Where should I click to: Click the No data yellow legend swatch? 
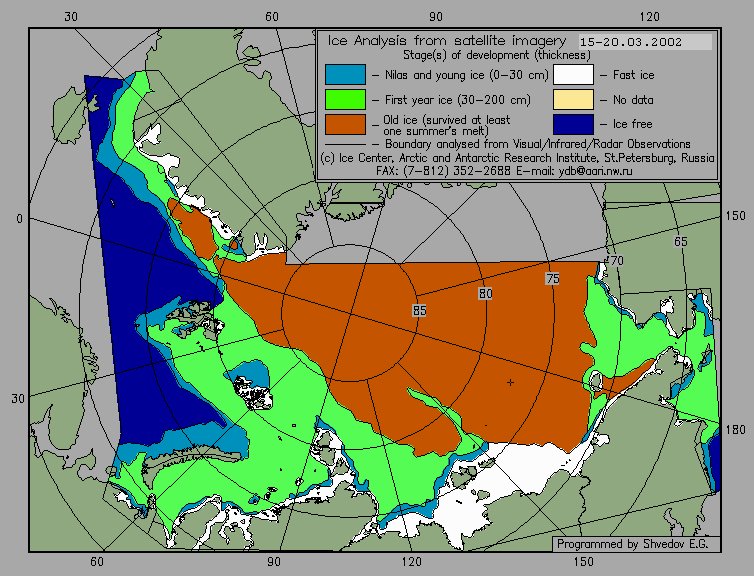(x=573, y=100)
